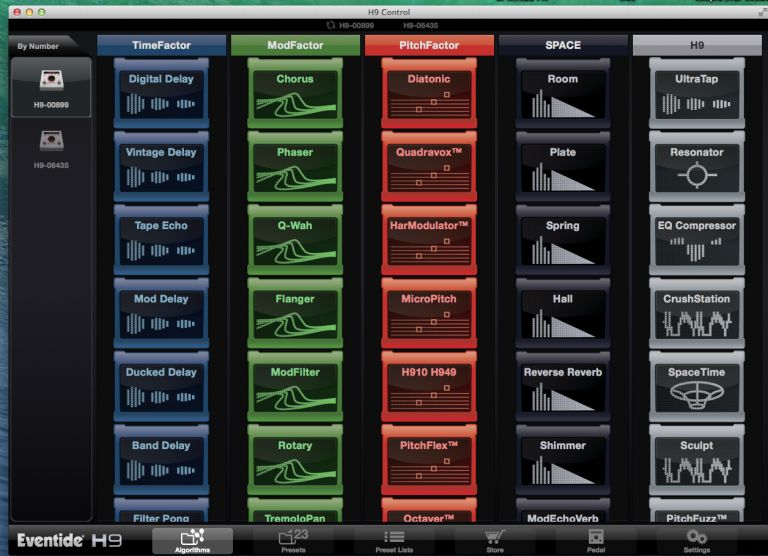This screenshot has width=768, height=556.
Task: Open the ModEchoVerb algorithm
Action: pyautogui.click(x=563, y=511)
